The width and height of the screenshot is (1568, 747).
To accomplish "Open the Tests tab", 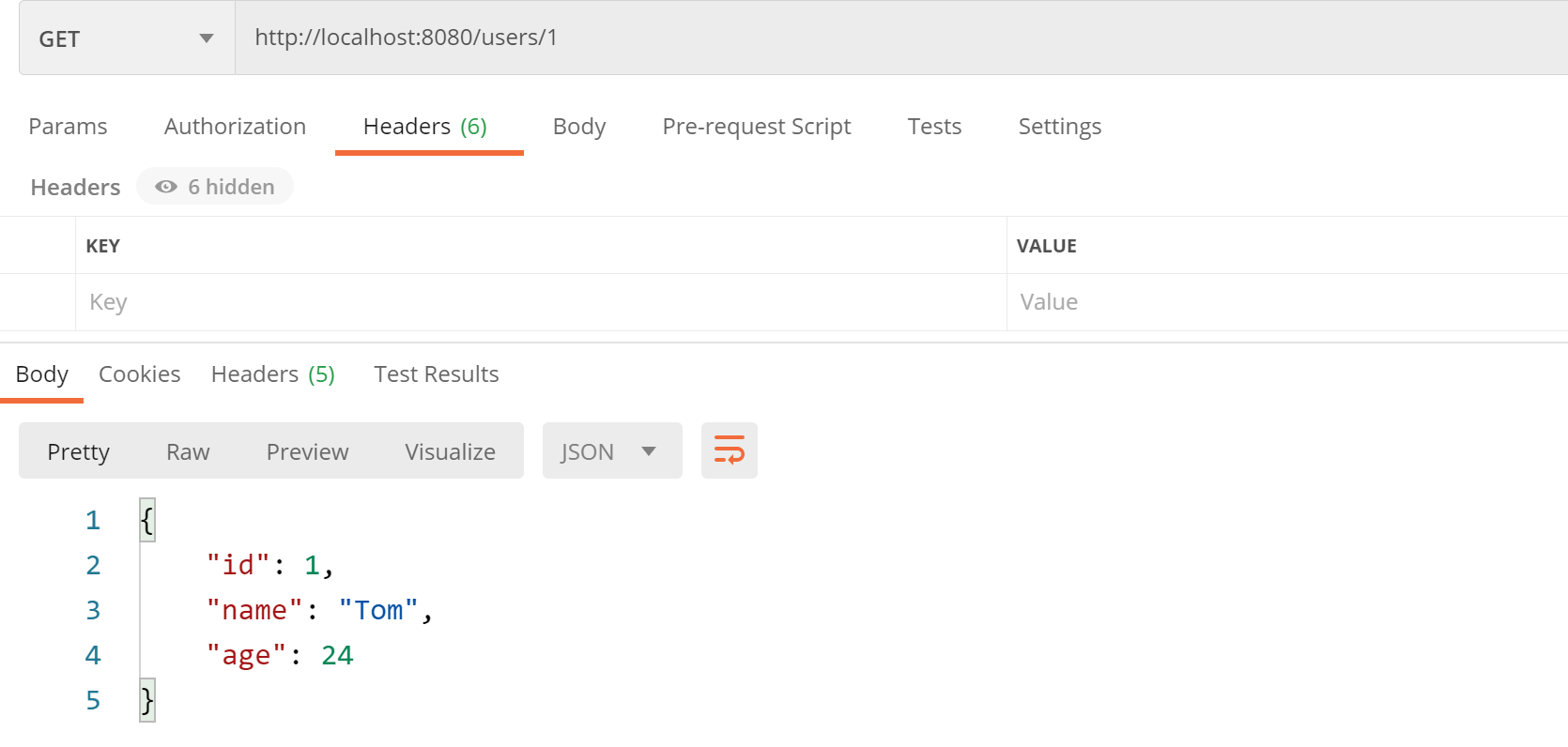I will (x=934, y=127).
